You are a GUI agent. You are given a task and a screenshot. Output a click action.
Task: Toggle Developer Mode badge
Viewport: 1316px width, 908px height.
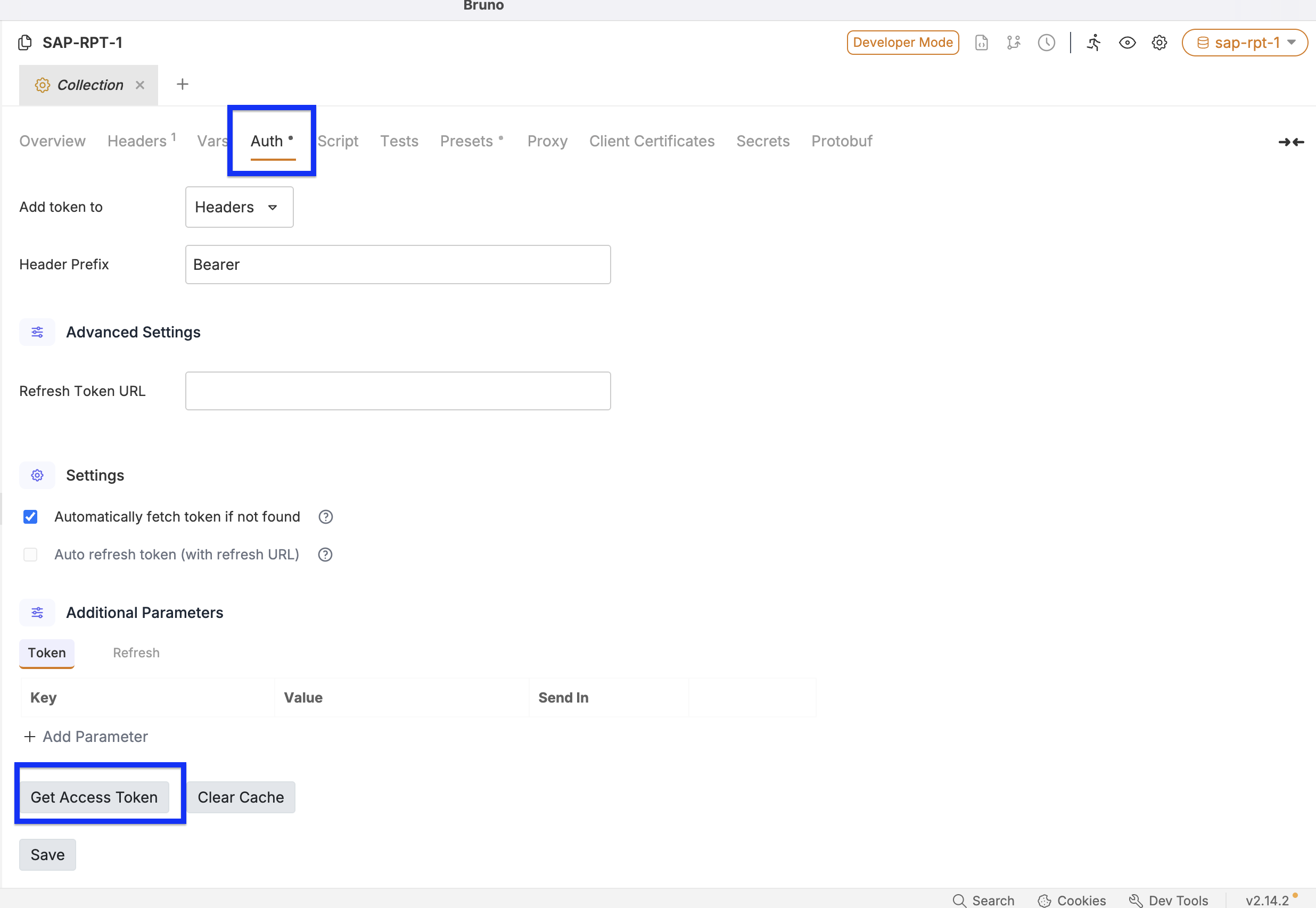coord(902,43)
